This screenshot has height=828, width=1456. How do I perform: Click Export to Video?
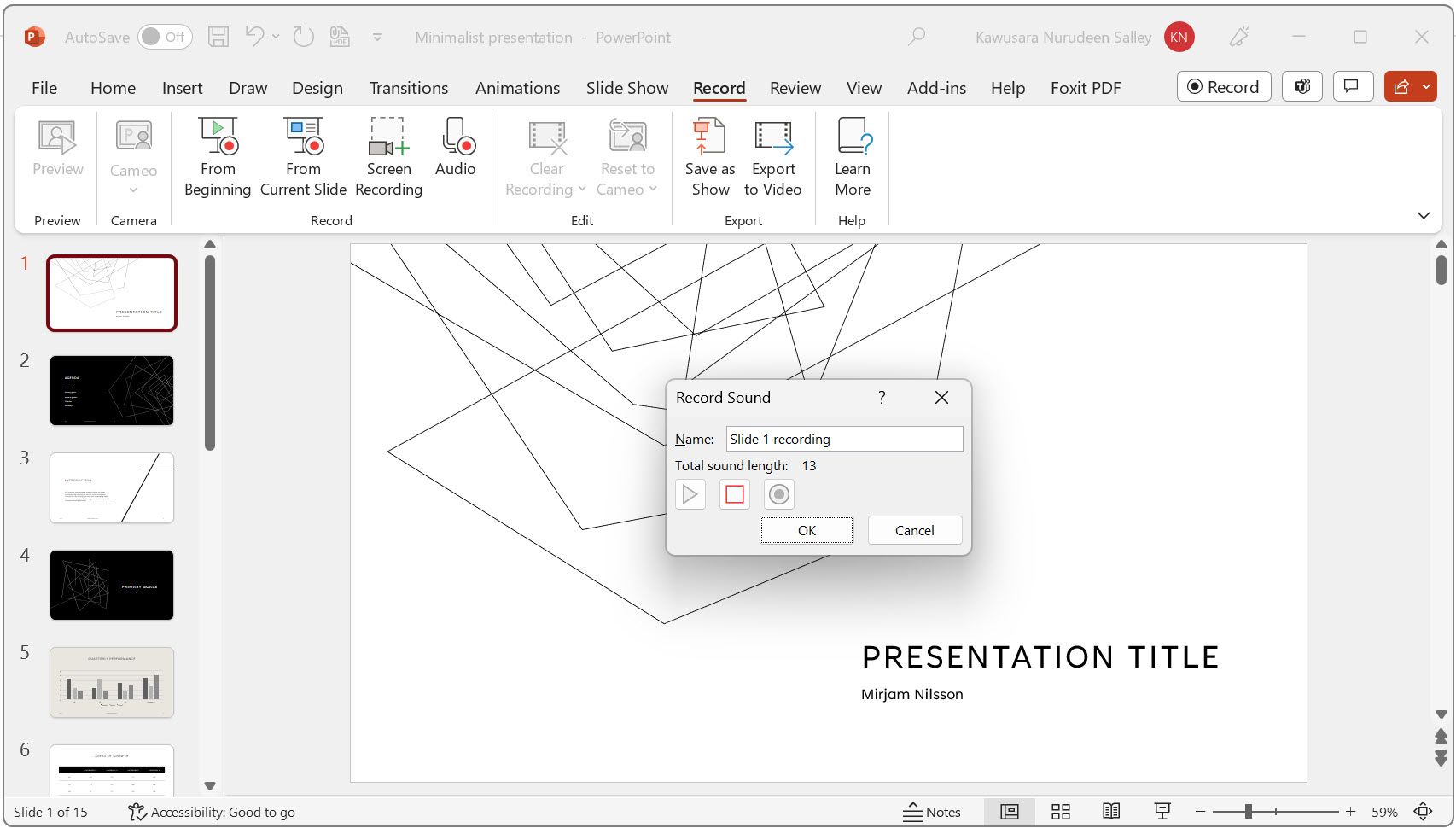coord(772,158)
